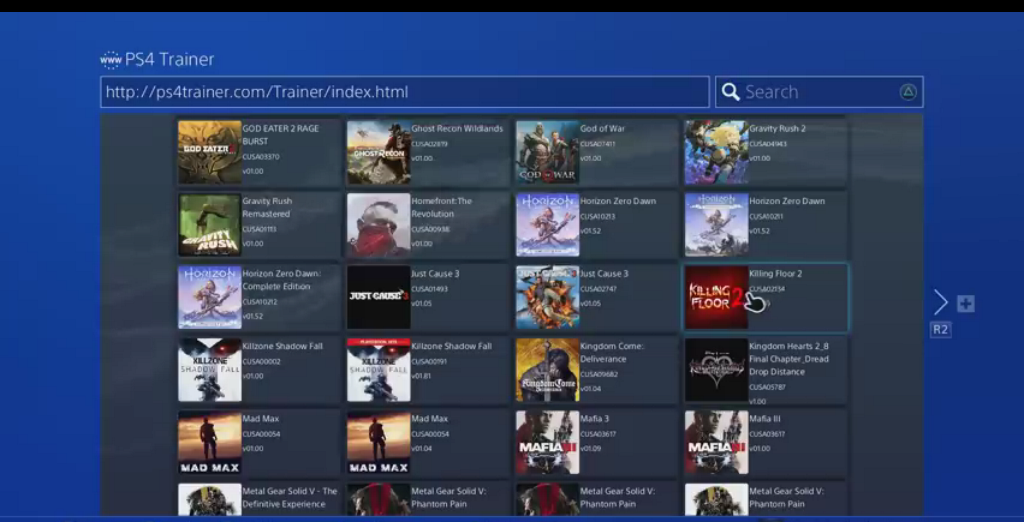Click the www globe icon beside PS4 Trainer
This screenshot has height=522, width=1024.
110,60
